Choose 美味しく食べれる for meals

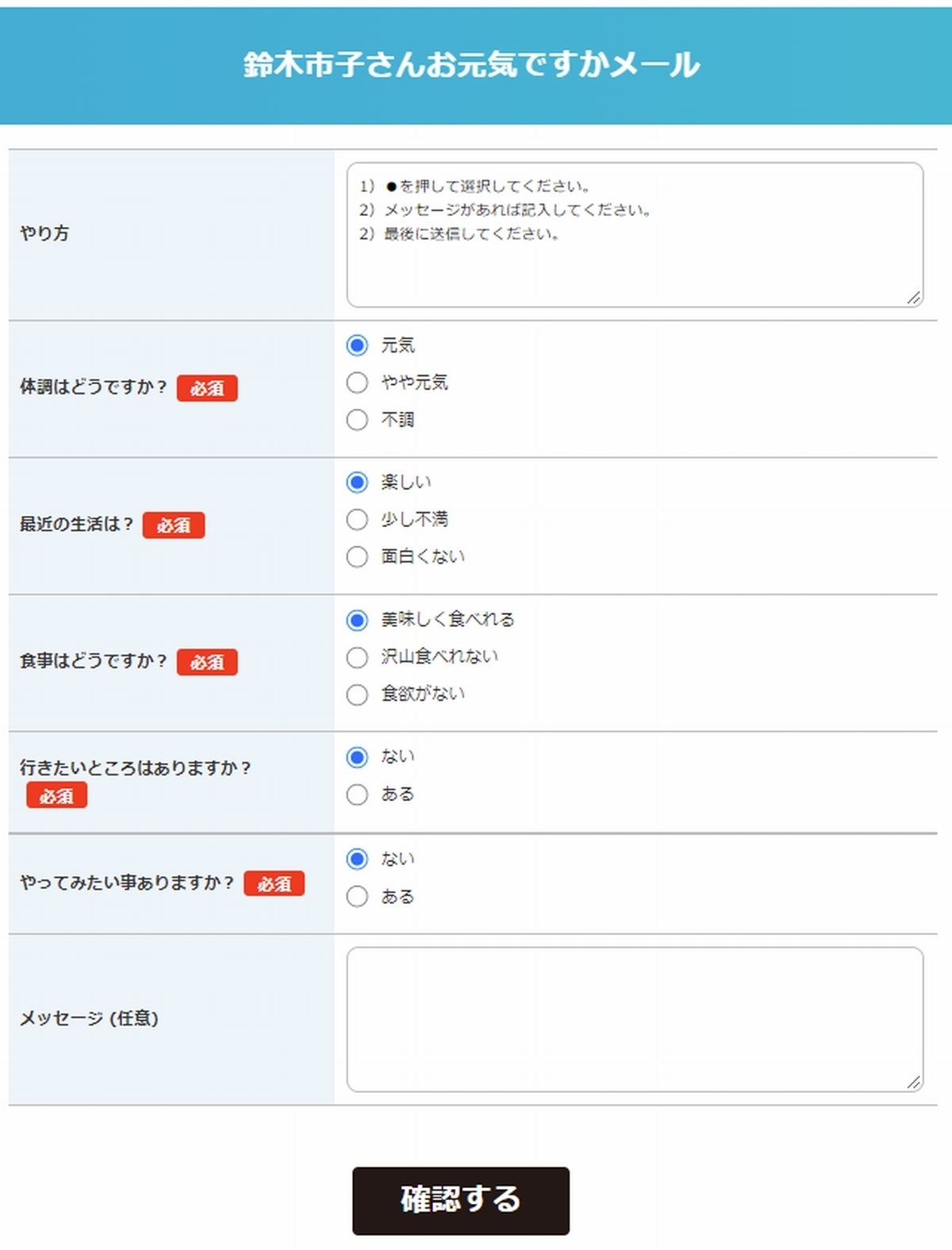[x=357, y=620]
